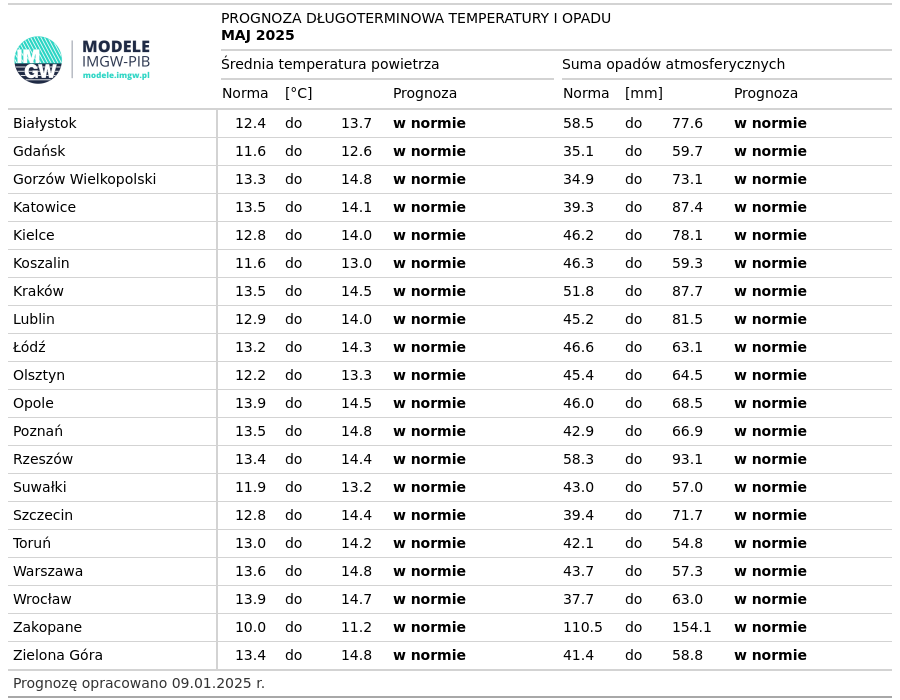Select Katowice upper temperature norm 14.1

click(x=356, y=207)
